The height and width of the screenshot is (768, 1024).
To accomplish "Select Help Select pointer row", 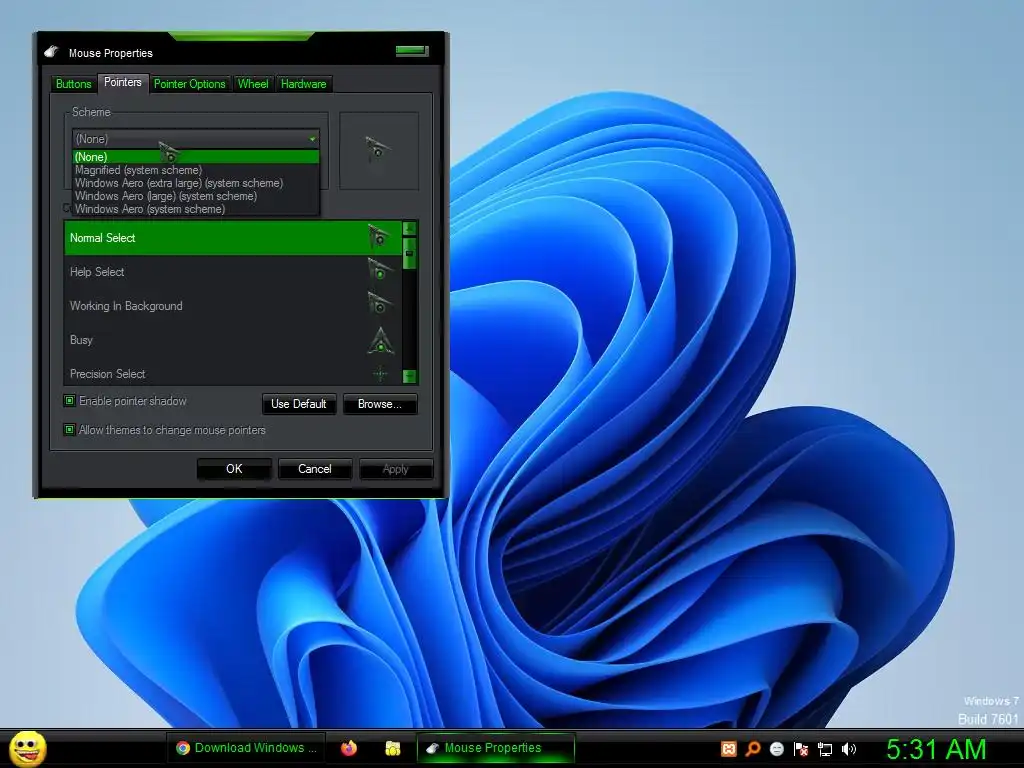I will coord(233,272).
